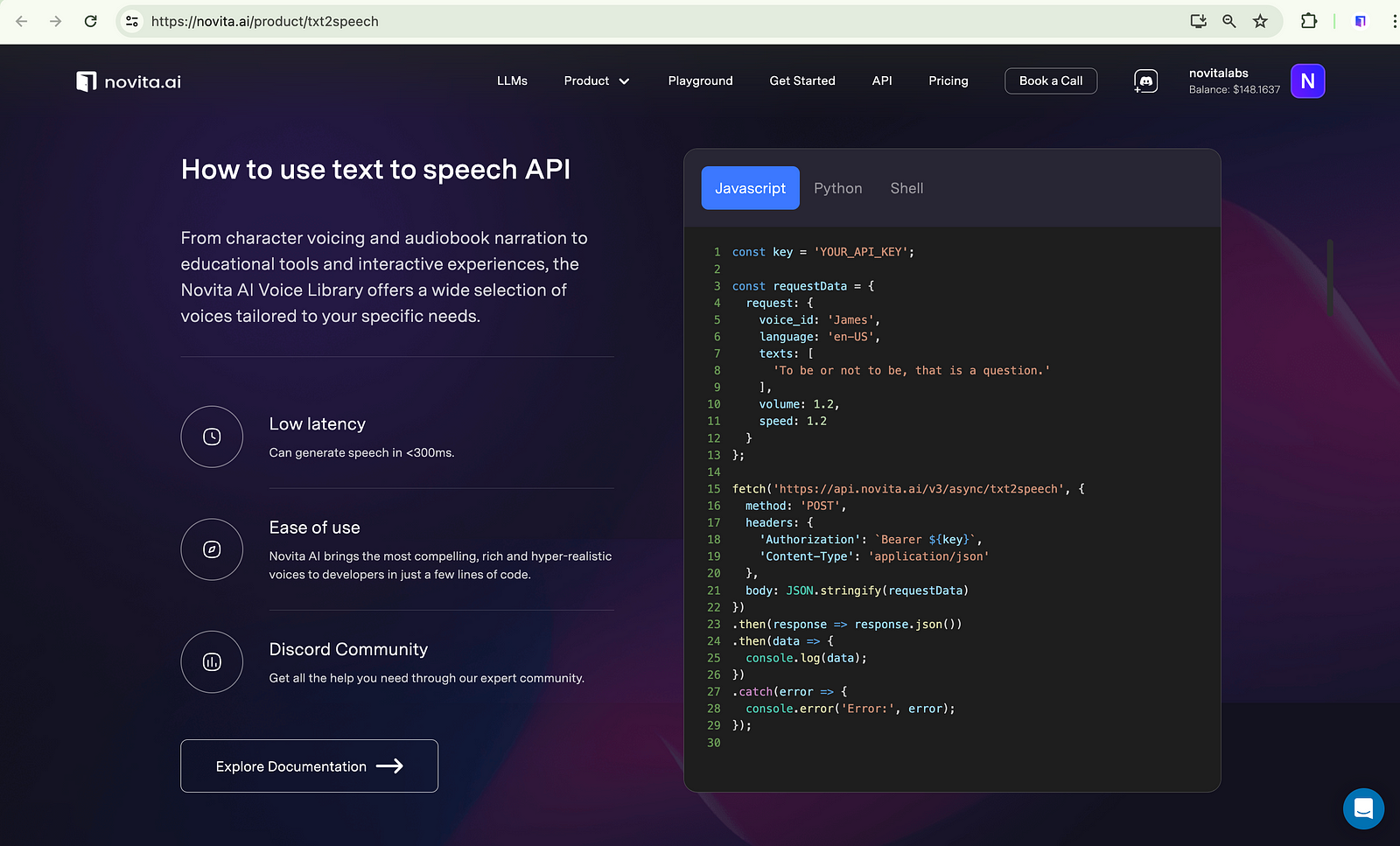Viewport: 1400px width, 846px height.
Task: Click the install app icon in address bar
Action: click(x=1199, y=21)
